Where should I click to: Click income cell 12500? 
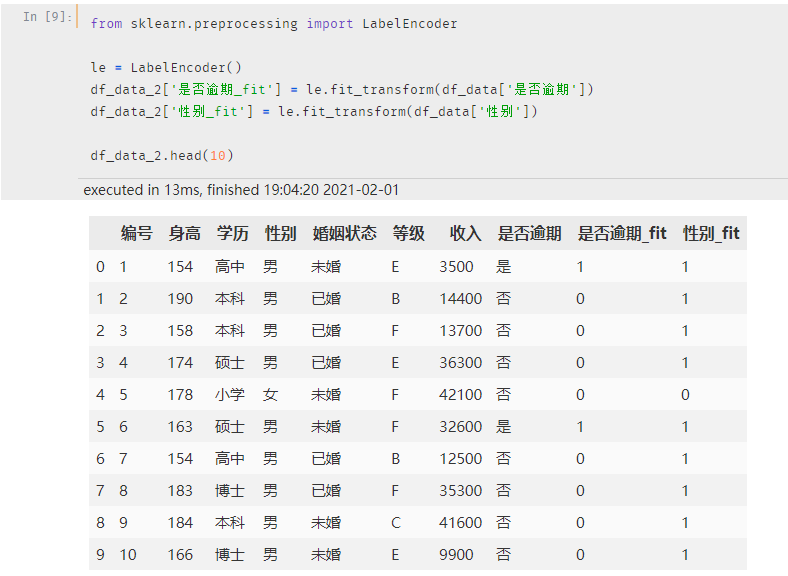click(460, 458)
